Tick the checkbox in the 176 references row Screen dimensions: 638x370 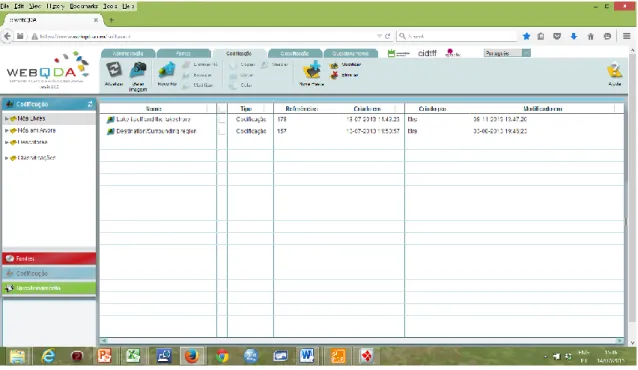222,120
